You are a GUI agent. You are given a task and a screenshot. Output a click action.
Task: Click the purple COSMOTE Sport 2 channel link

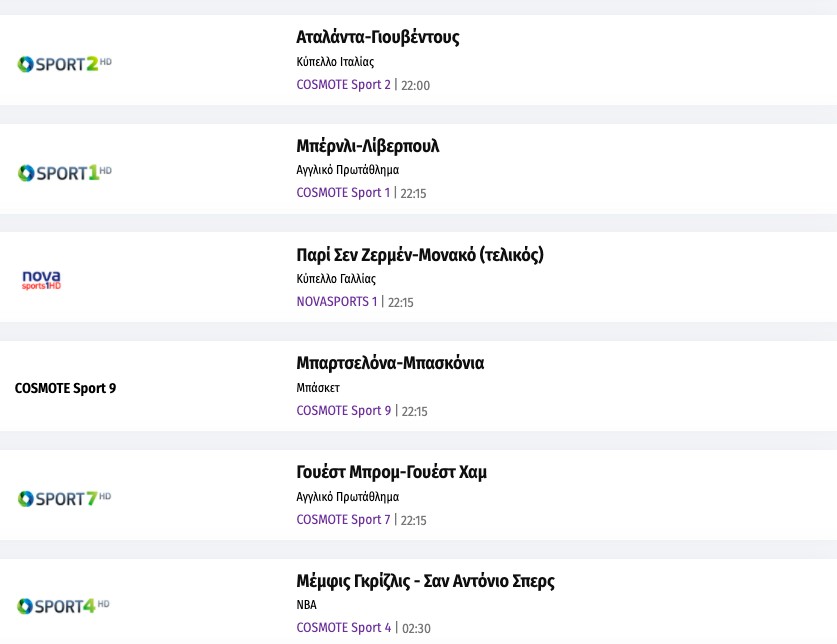344,85
